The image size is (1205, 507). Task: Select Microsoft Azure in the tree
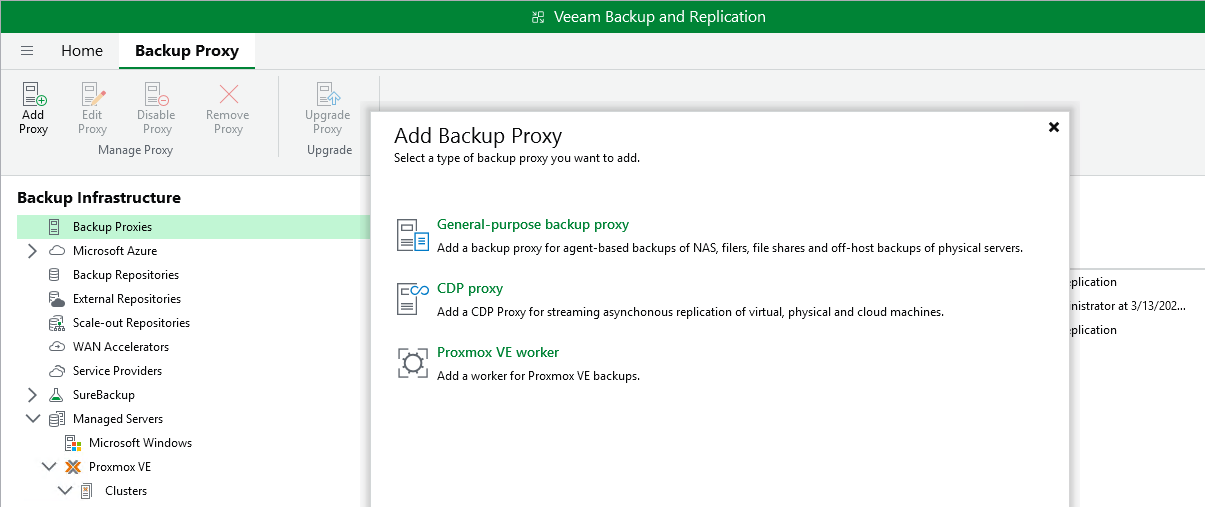[x=115, y=251]
